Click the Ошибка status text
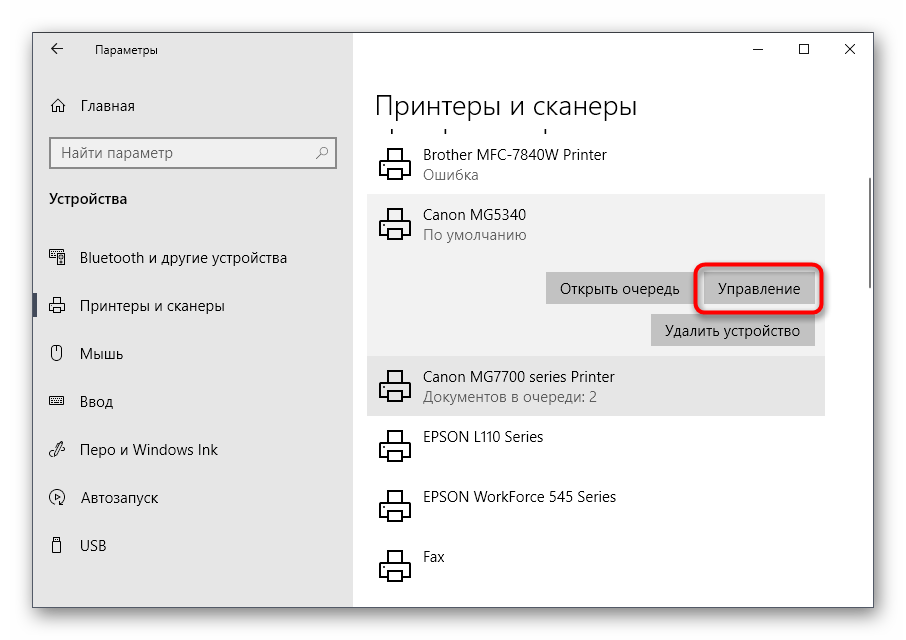 450,174
